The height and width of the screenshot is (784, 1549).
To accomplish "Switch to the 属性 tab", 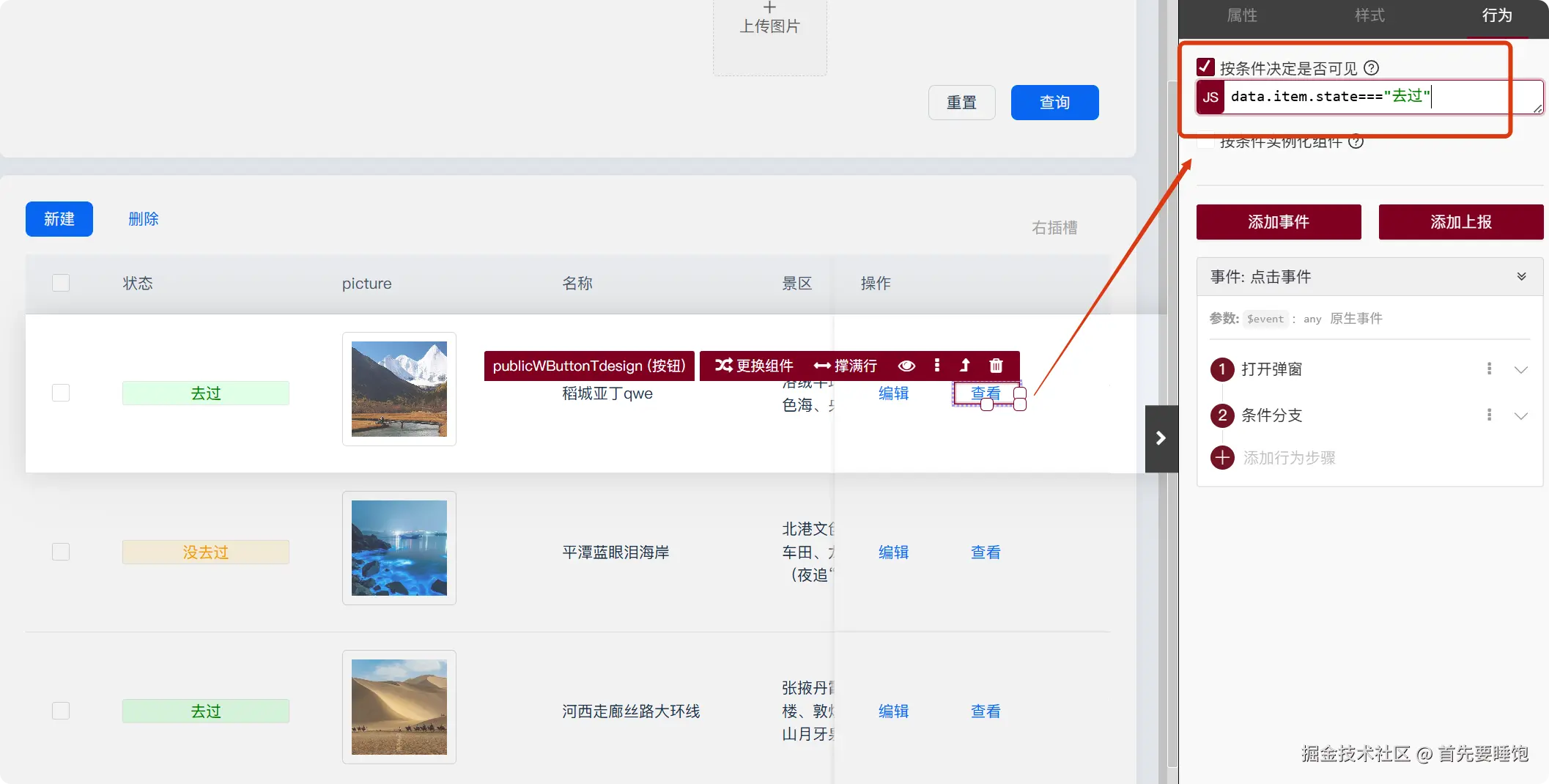I will 1242,15.
